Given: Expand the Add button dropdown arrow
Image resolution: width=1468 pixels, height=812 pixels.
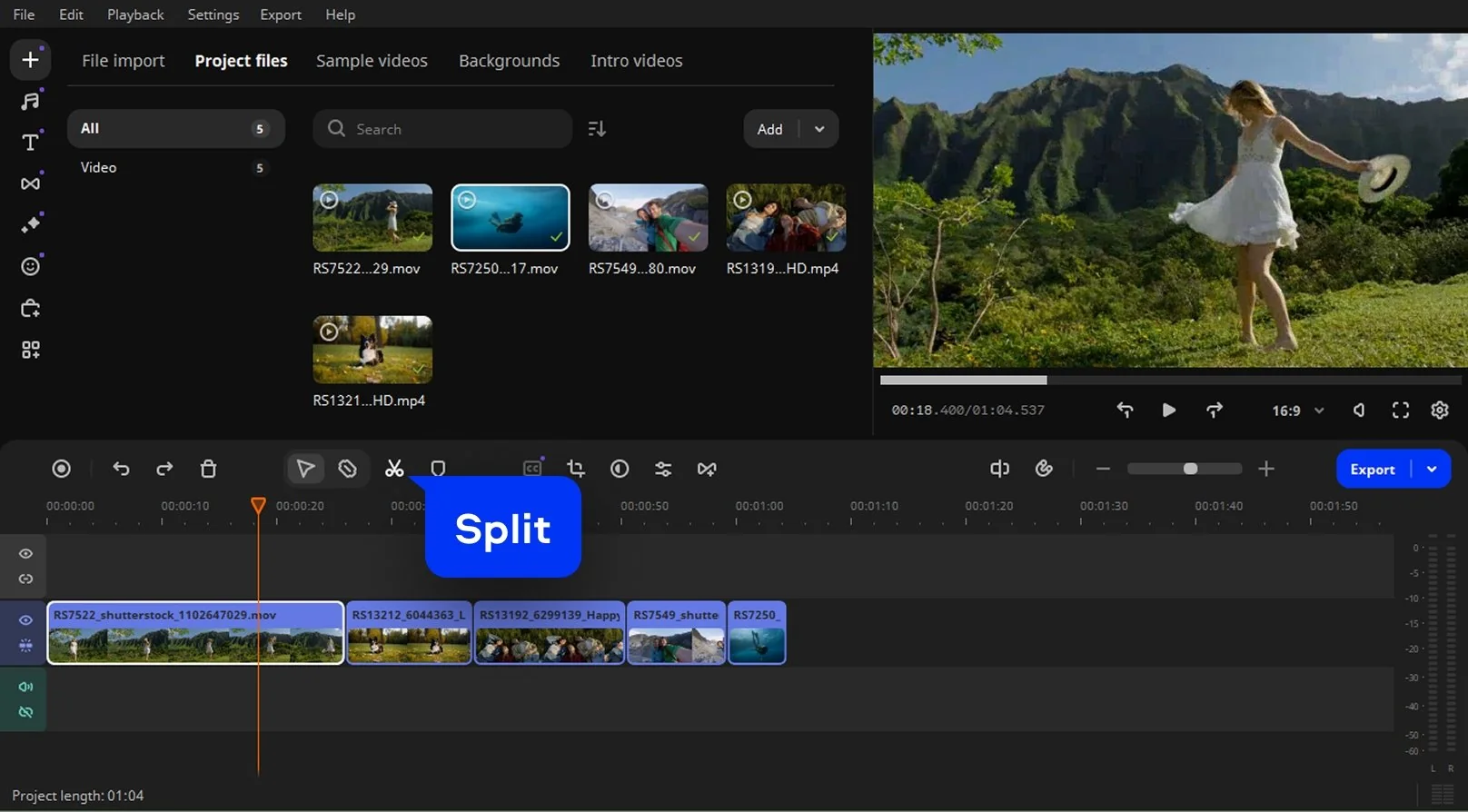Looking at the screenshot, I should (819, 129).
